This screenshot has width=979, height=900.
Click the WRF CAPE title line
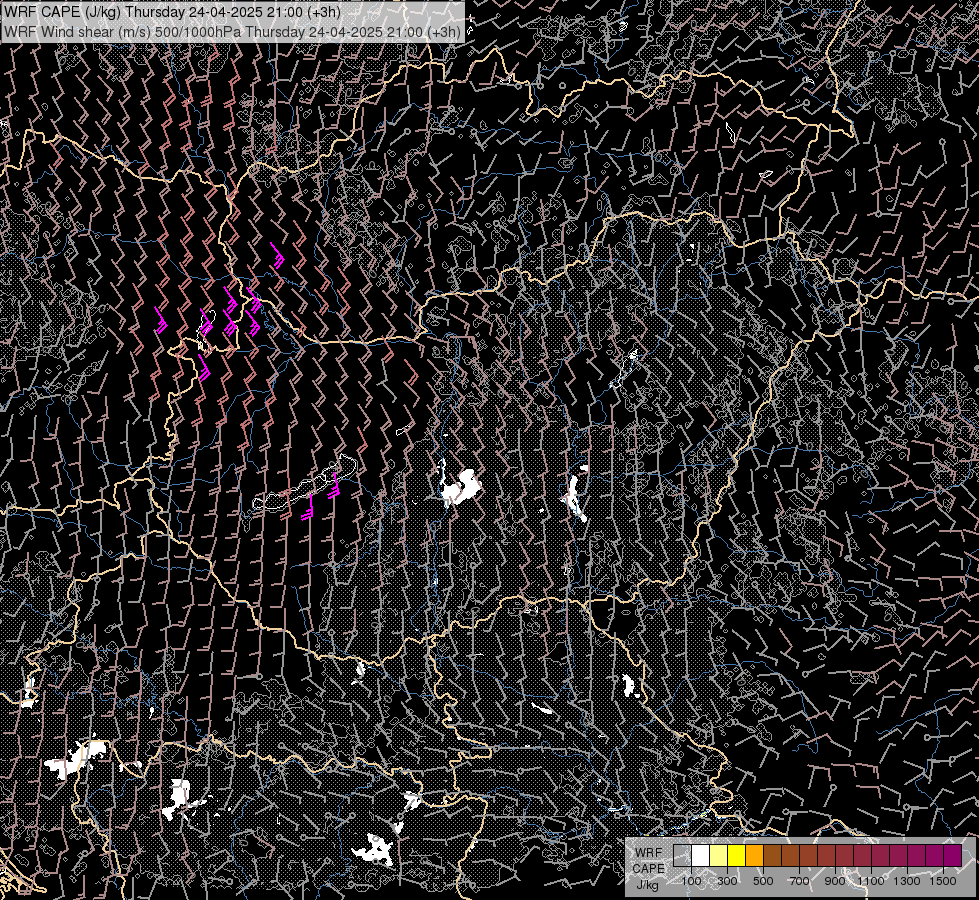pyautogui.click(x=172, y=12)
